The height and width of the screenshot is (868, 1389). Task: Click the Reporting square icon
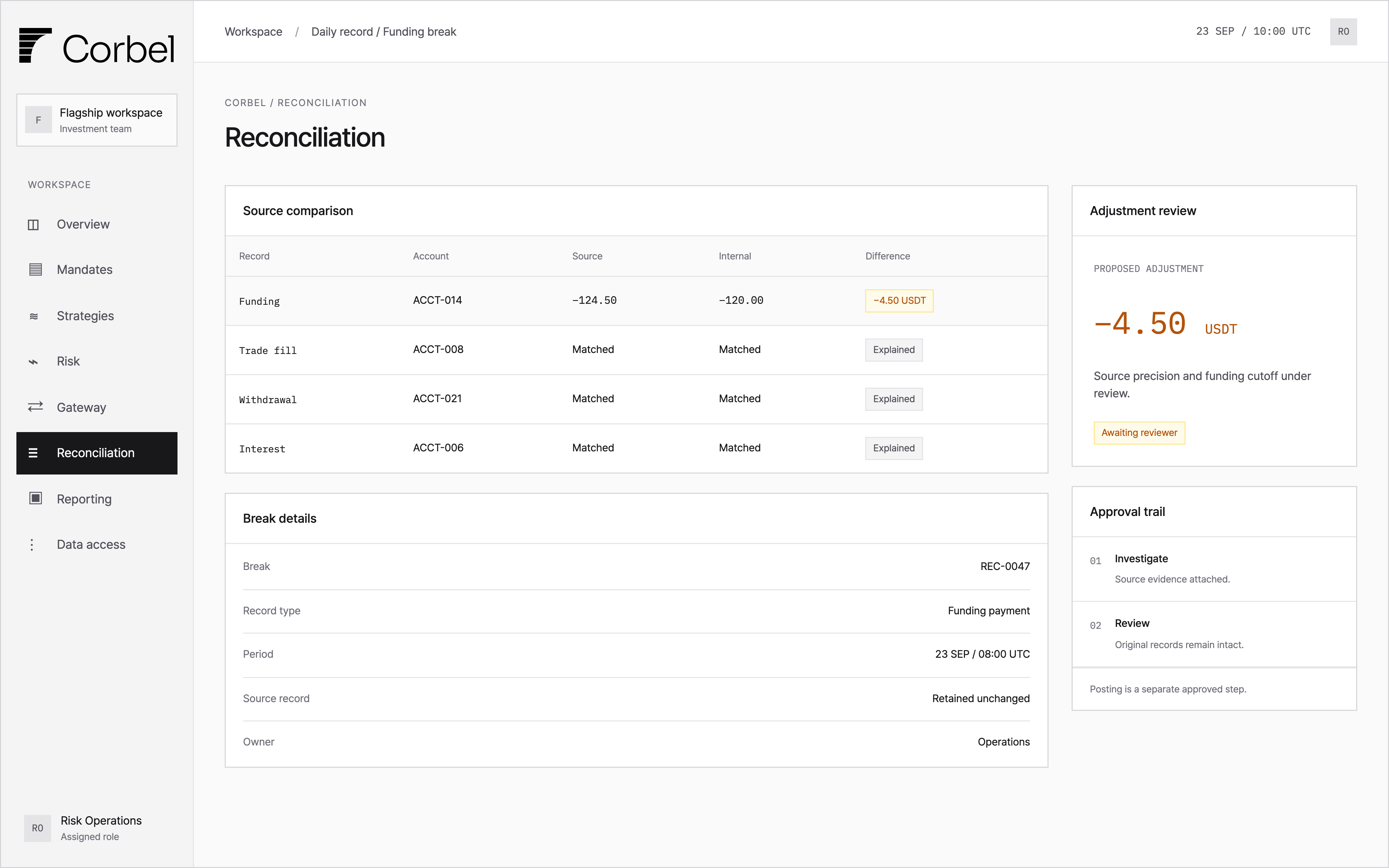[x=36, y=498]
